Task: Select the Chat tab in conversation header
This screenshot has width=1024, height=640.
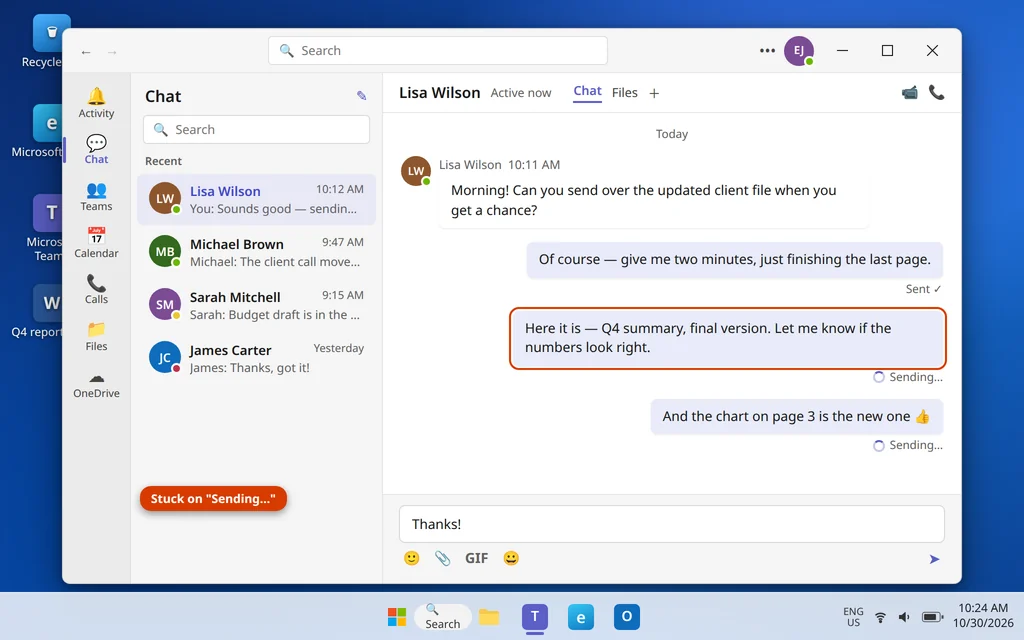Action: [587, 91]
